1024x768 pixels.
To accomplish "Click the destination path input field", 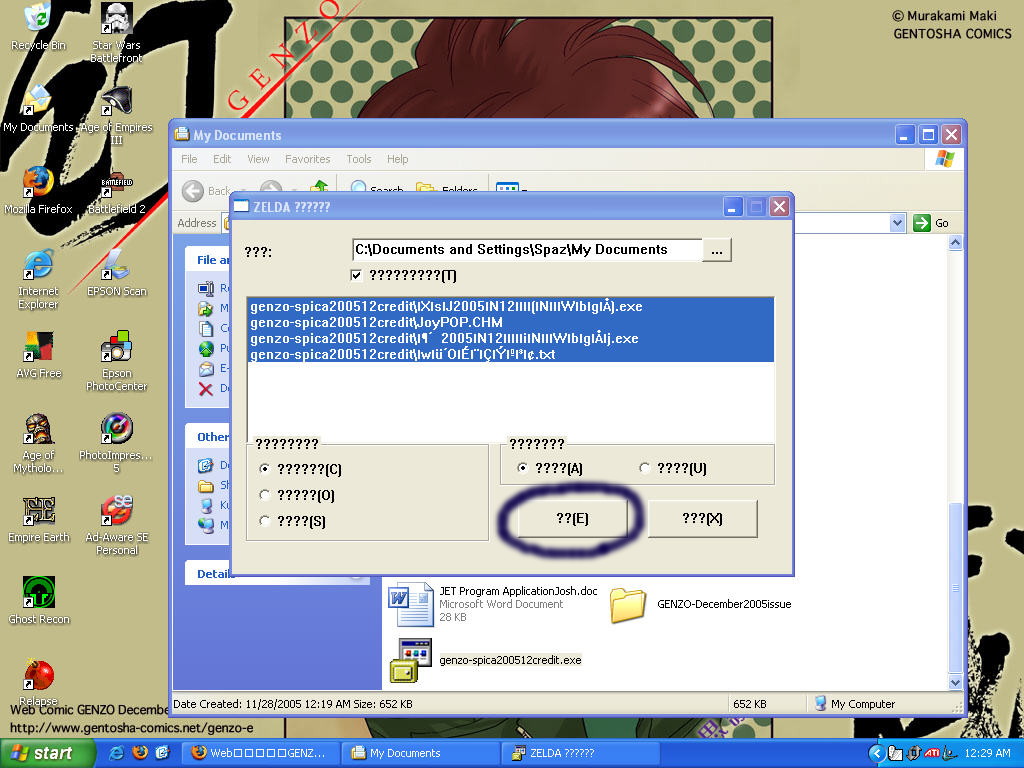I will pyautogui.click(x=526, y=250).
